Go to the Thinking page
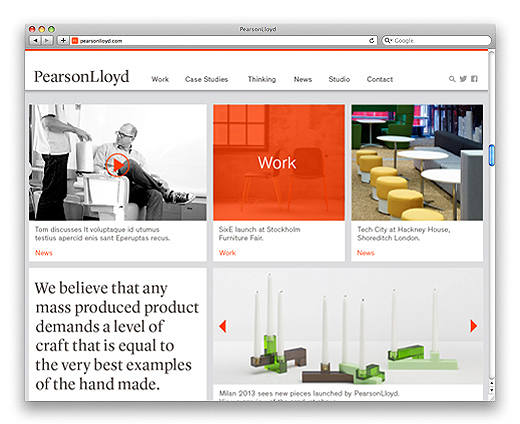 point(262,79)
